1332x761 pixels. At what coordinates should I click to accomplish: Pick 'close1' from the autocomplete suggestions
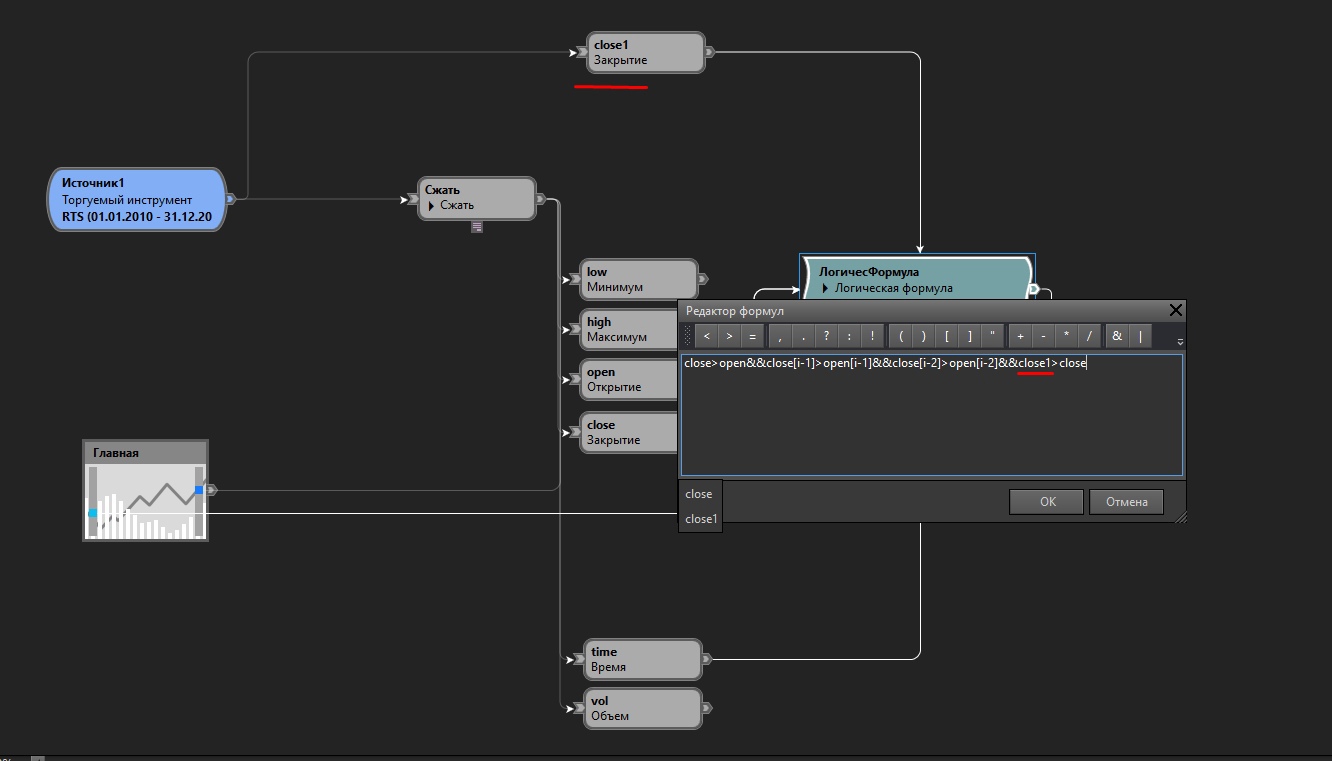[700, 519]
